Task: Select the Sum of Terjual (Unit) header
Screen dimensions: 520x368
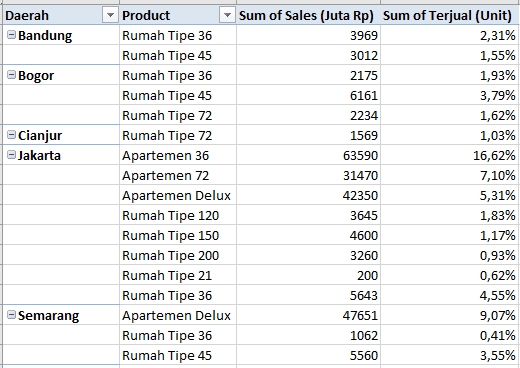Action: [450, 15]
